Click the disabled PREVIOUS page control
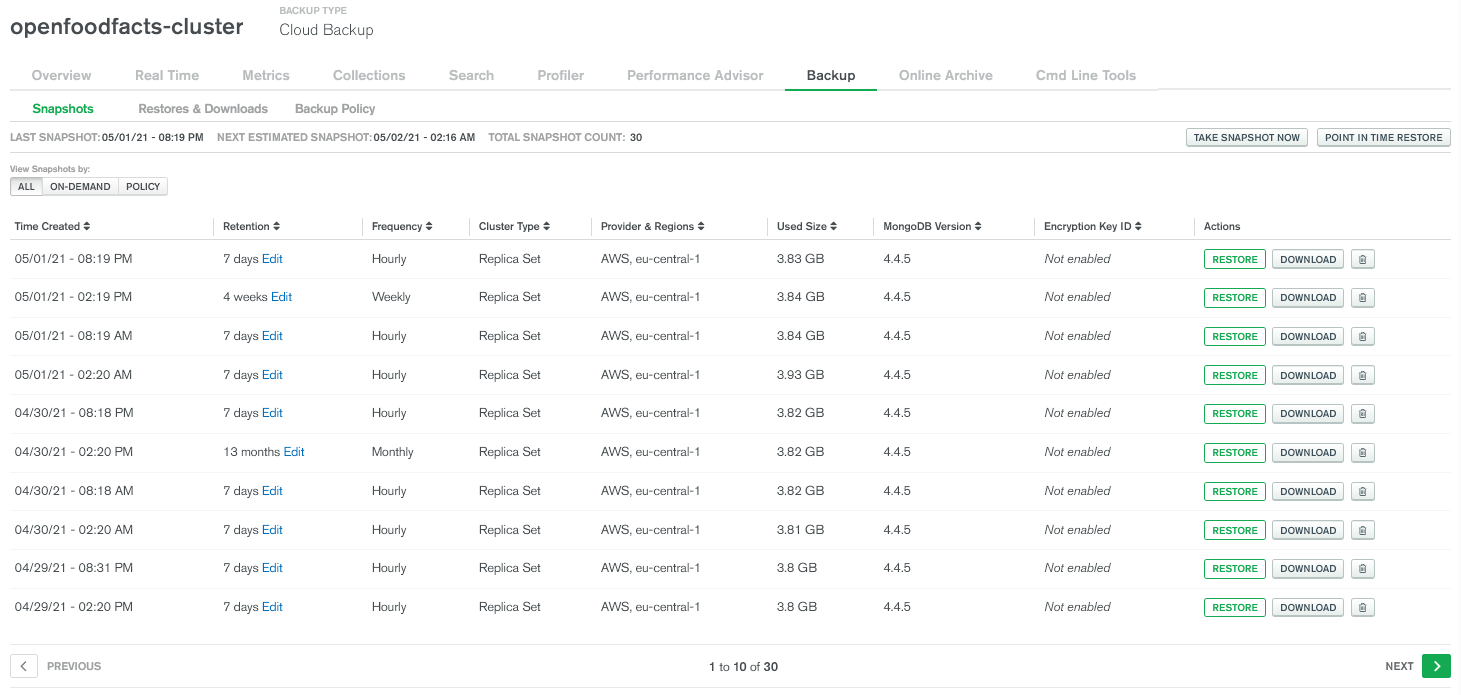 23,666
